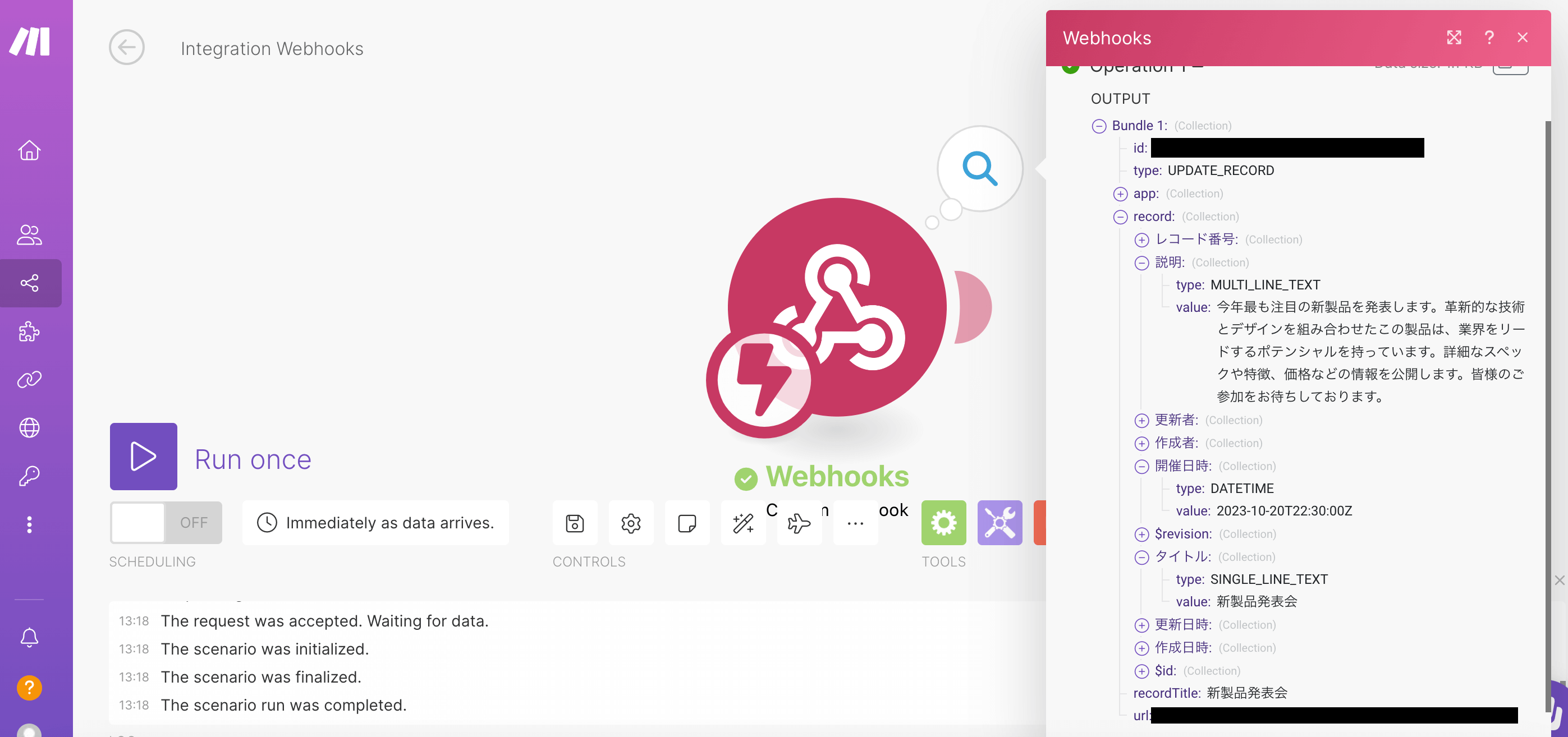Viewport: 1568px width, 737px height.
Task: Expand the レコード番号 collection
Action: click(1141, 240)
